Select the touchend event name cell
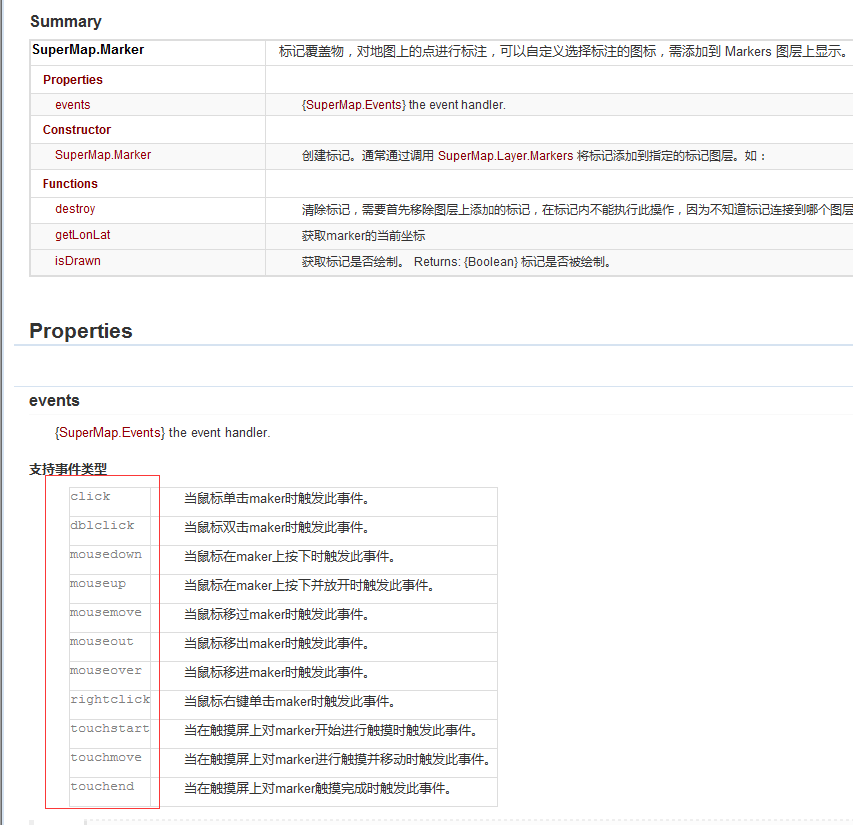 coord(110,792)
